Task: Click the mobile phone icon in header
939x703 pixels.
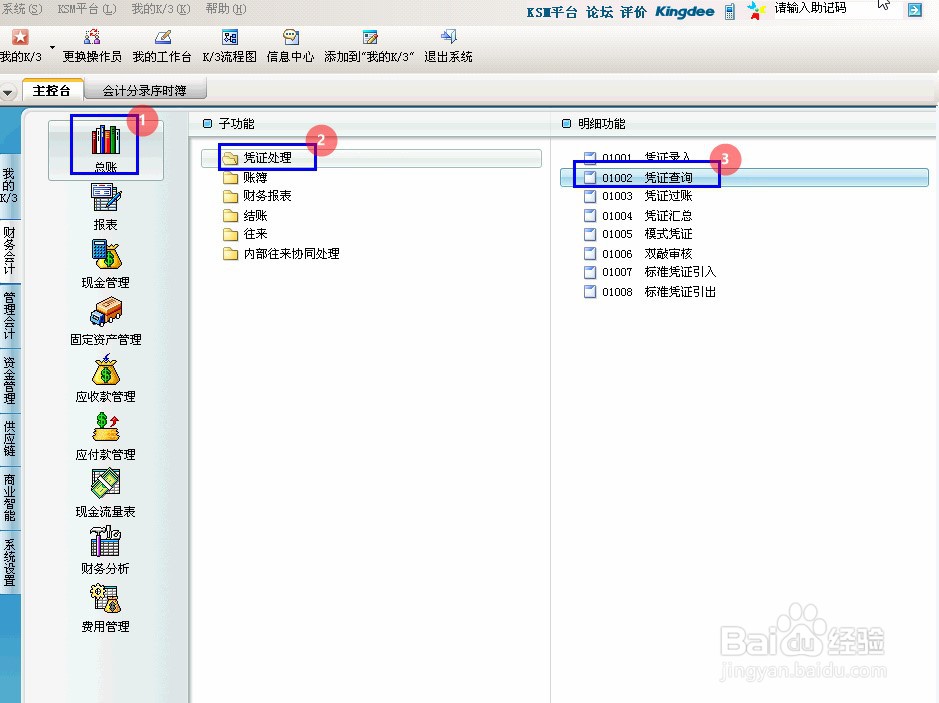Action: [x=729, y=11]
